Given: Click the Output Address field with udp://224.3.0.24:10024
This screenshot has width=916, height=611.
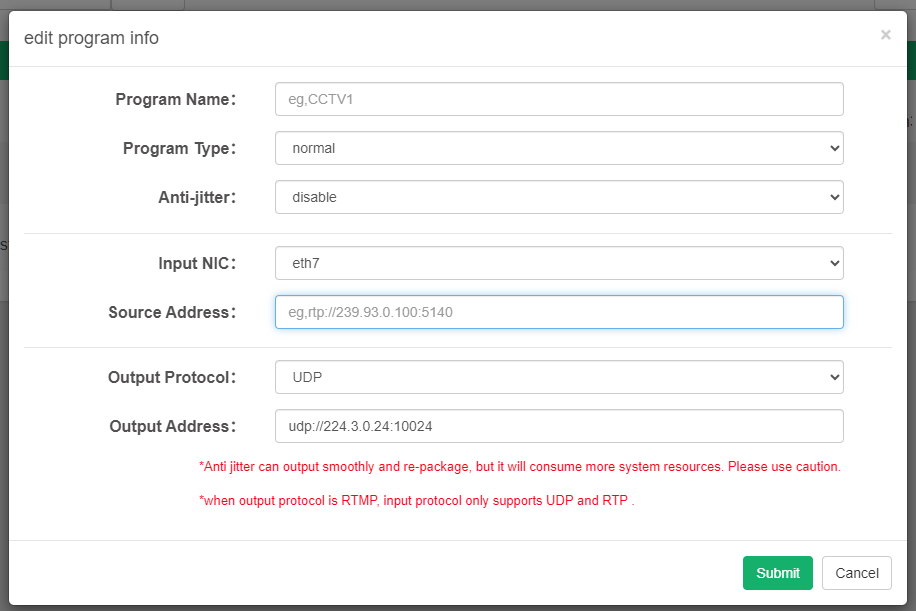Looking at the screenshot, I should pos(558,426).
